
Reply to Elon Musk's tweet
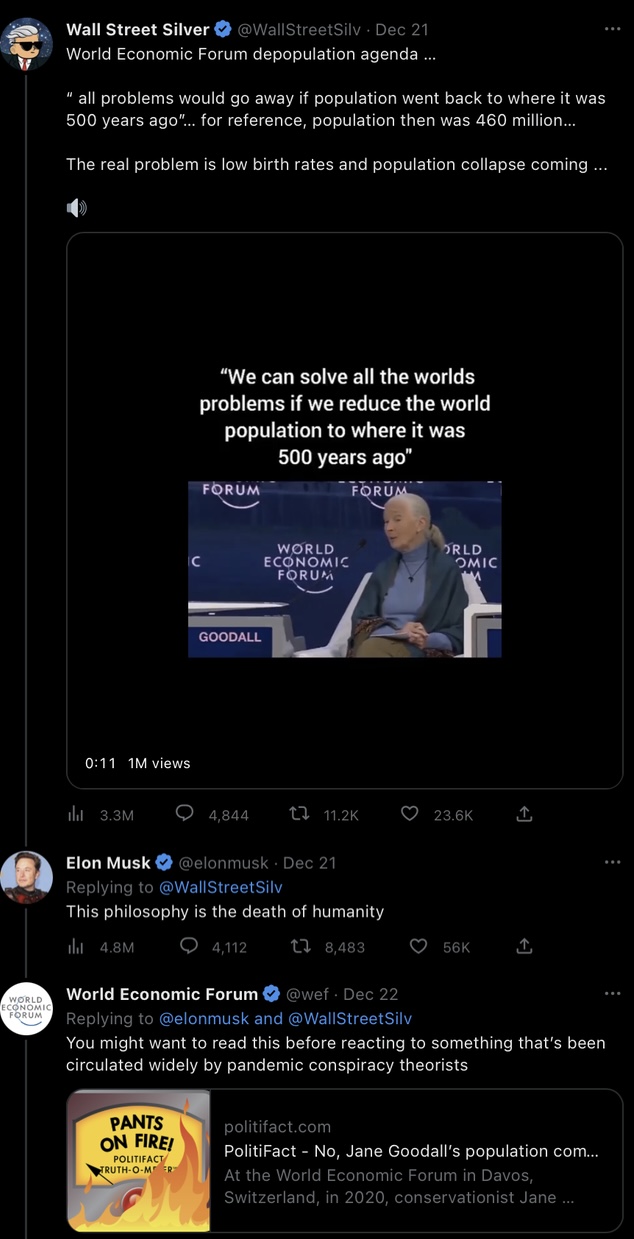pos(188,946)
